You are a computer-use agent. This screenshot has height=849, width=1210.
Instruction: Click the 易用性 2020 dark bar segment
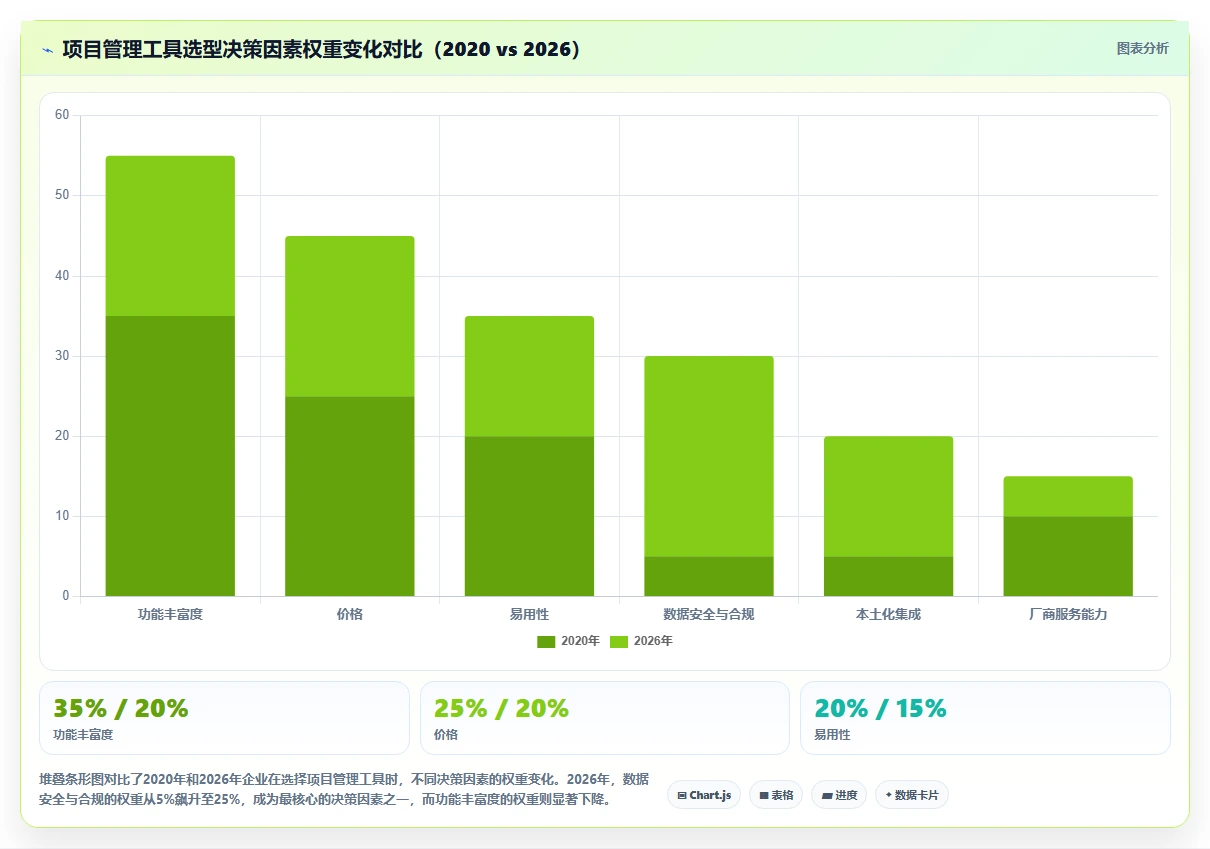529,516
